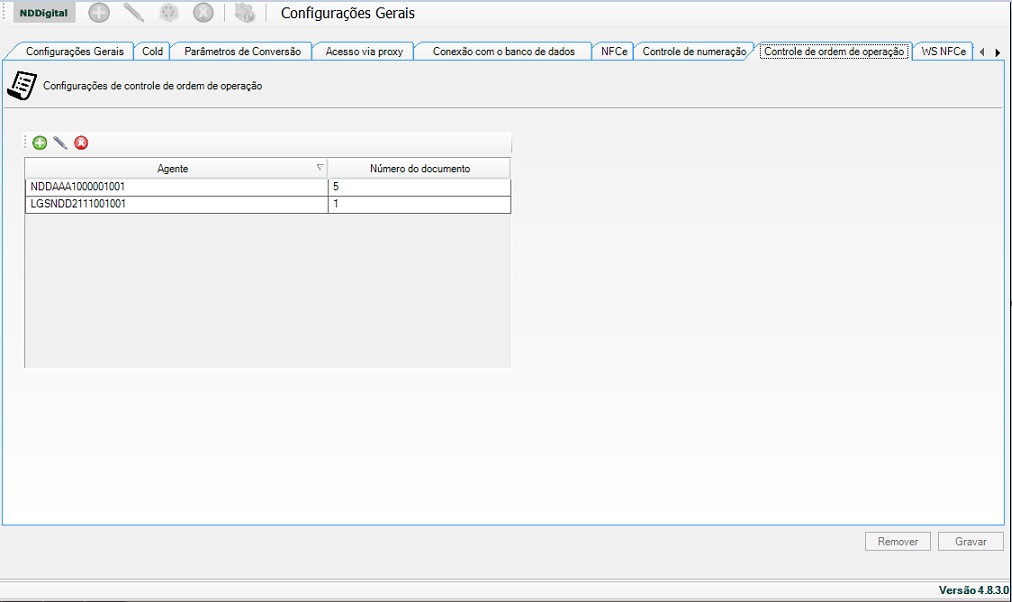Click the gray pencil icon in top toolbar
The width and height of the screenshot is (1012, 602).
click(x=134, y=13)
